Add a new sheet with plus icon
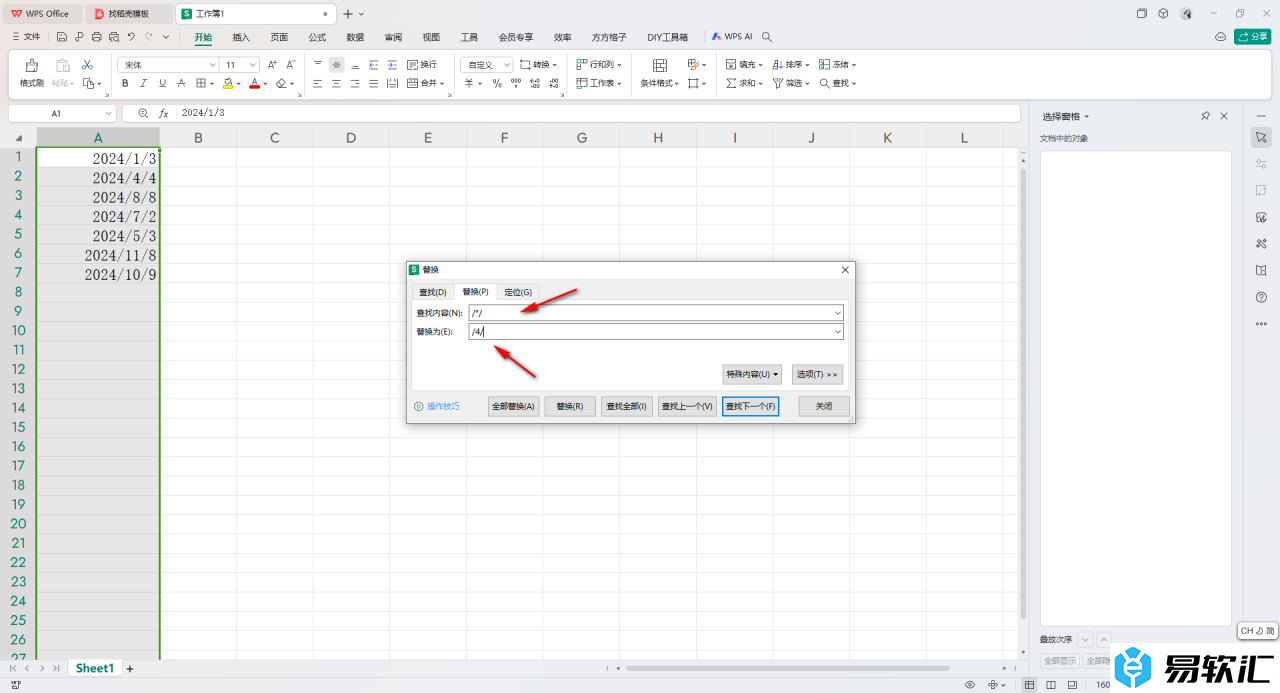Image resolution: width=1280 pixels, height=693 pixels. pos(130,668)
